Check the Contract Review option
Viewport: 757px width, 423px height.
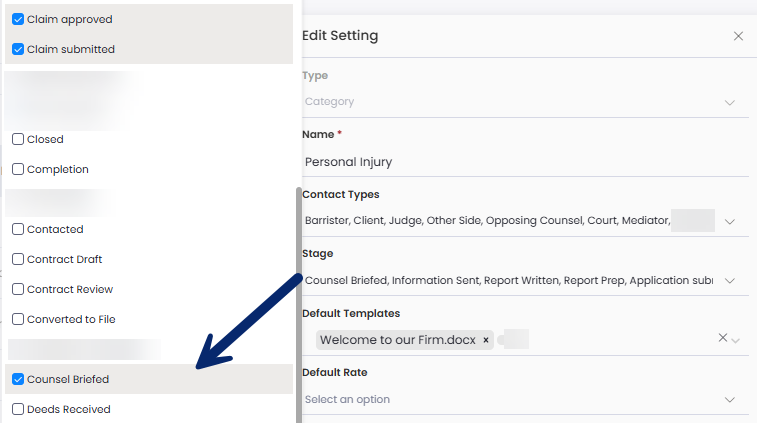click(x=18, y=289)
